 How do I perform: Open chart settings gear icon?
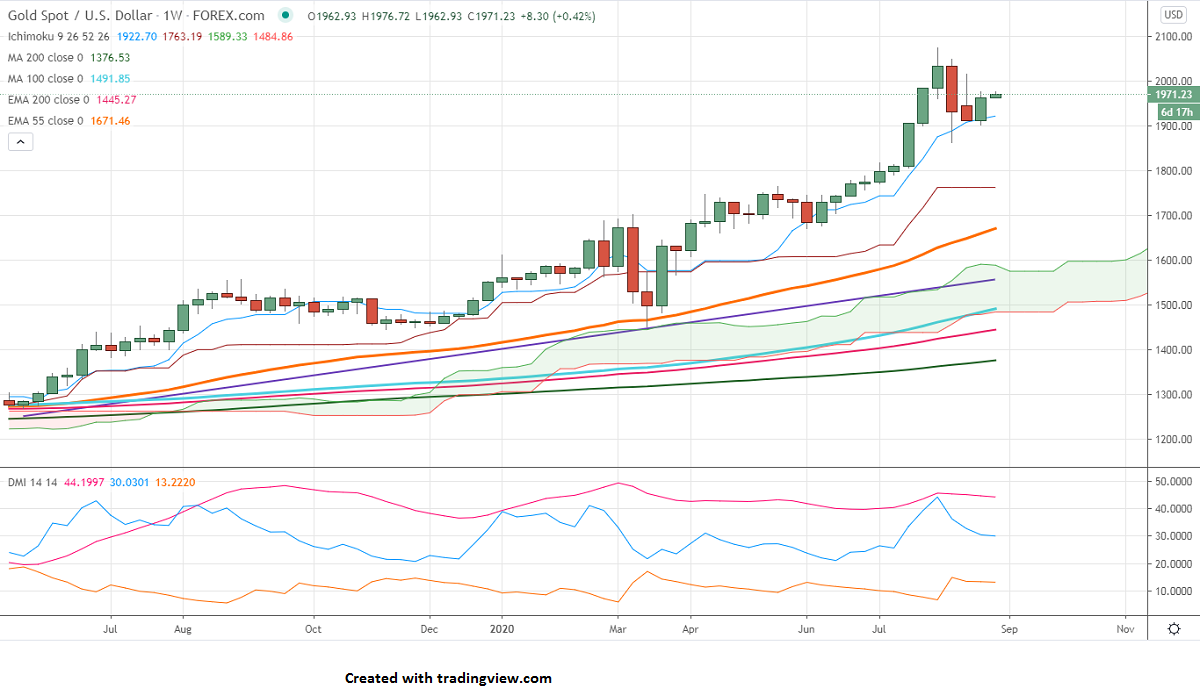pos(1173,628)
